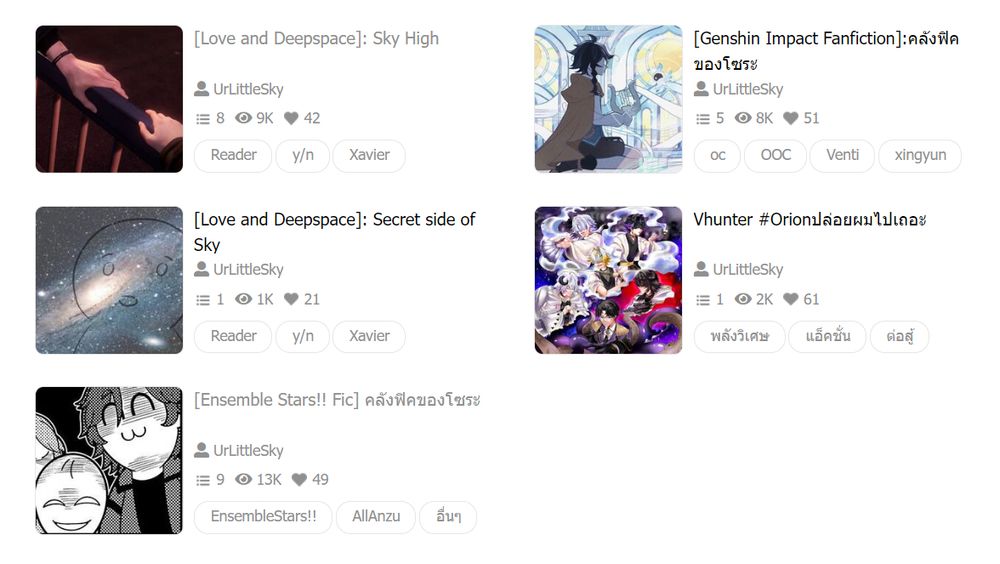Click author avatar icon under Vhunter story
Image resolution: width=1000 pixels, height=564 pixels.
(701, 269)
